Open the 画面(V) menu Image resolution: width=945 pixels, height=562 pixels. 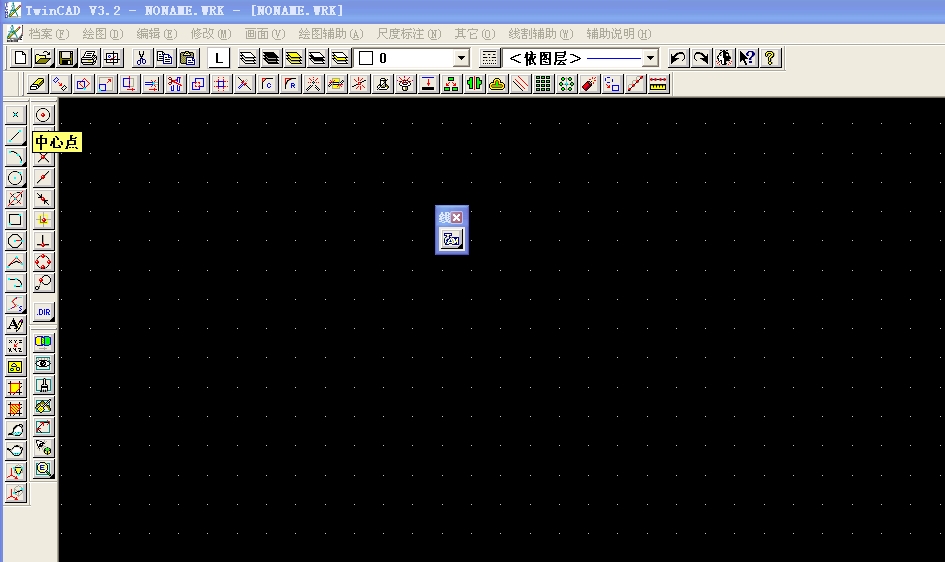pyautogui.click(x=265, y=34)
